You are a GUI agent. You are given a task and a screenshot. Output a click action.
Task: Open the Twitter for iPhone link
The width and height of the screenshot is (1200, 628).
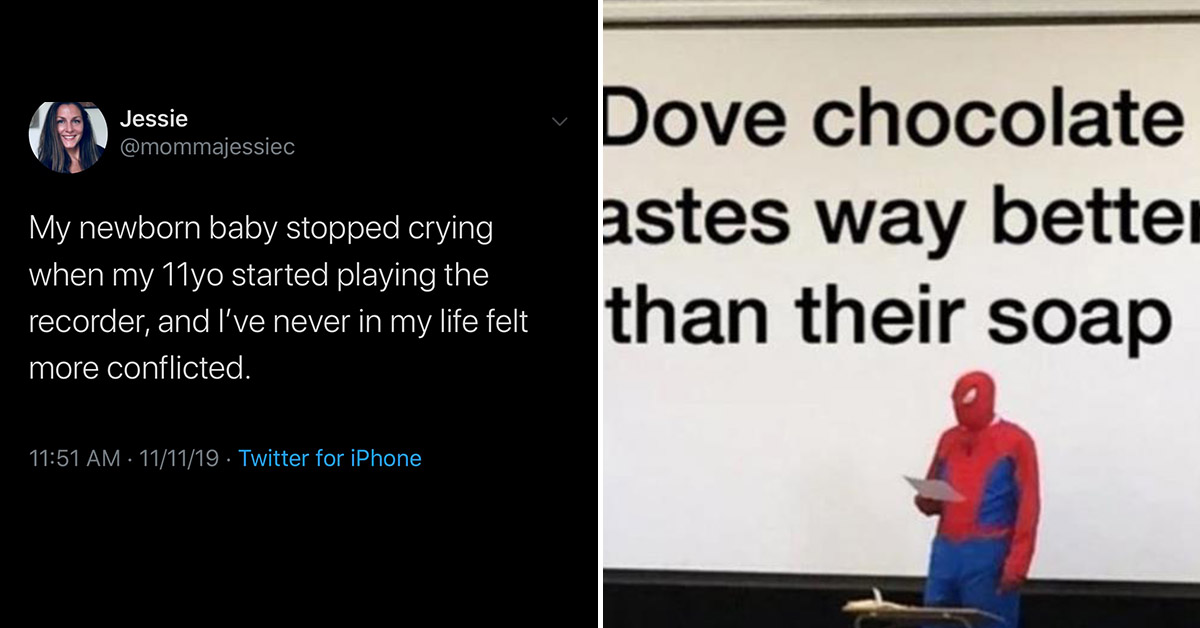click(330, 458)
